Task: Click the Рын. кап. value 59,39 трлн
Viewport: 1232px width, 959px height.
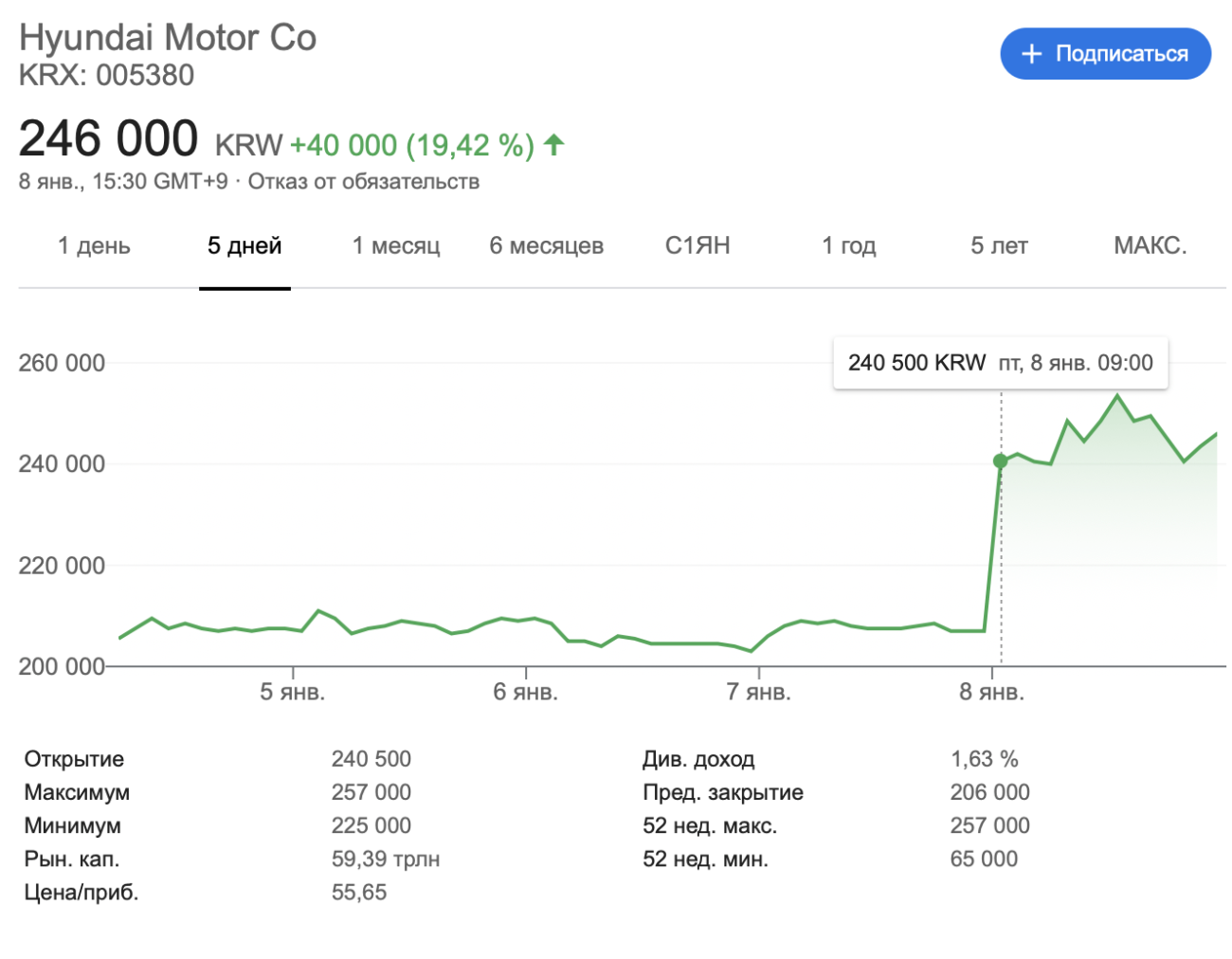Action: tap(386, 859)
